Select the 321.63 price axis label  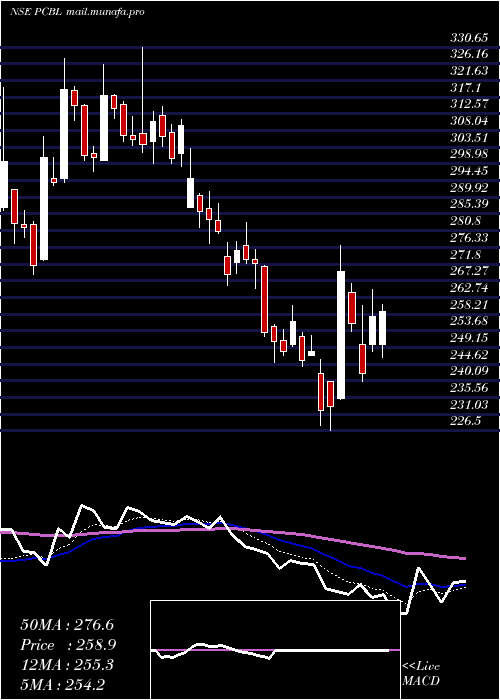[468, 71]
